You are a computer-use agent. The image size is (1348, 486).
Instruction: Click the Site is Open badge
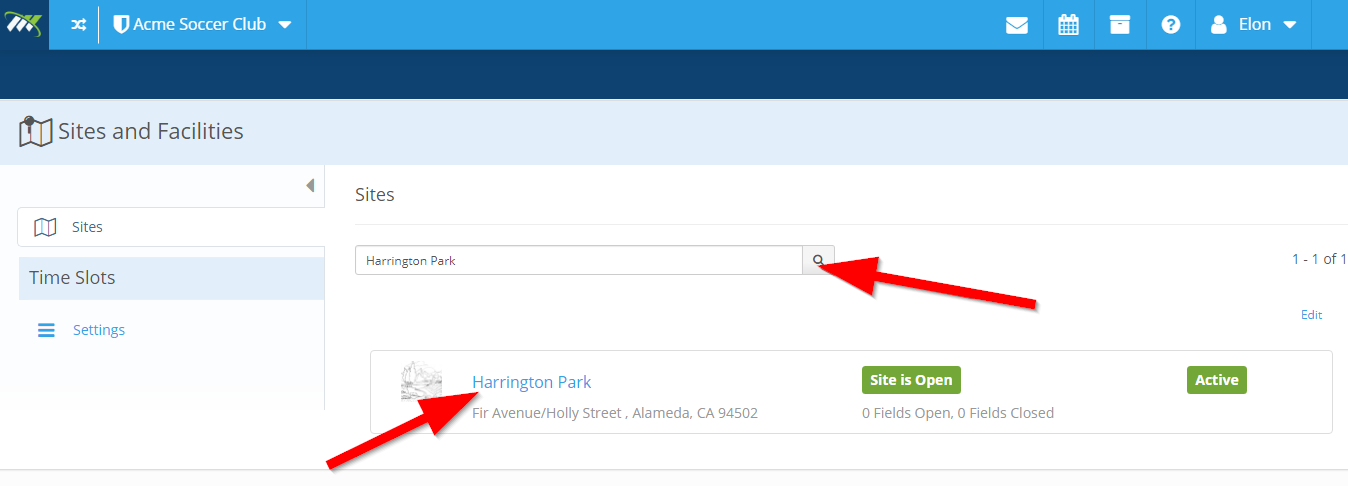[x=911, y=380]
